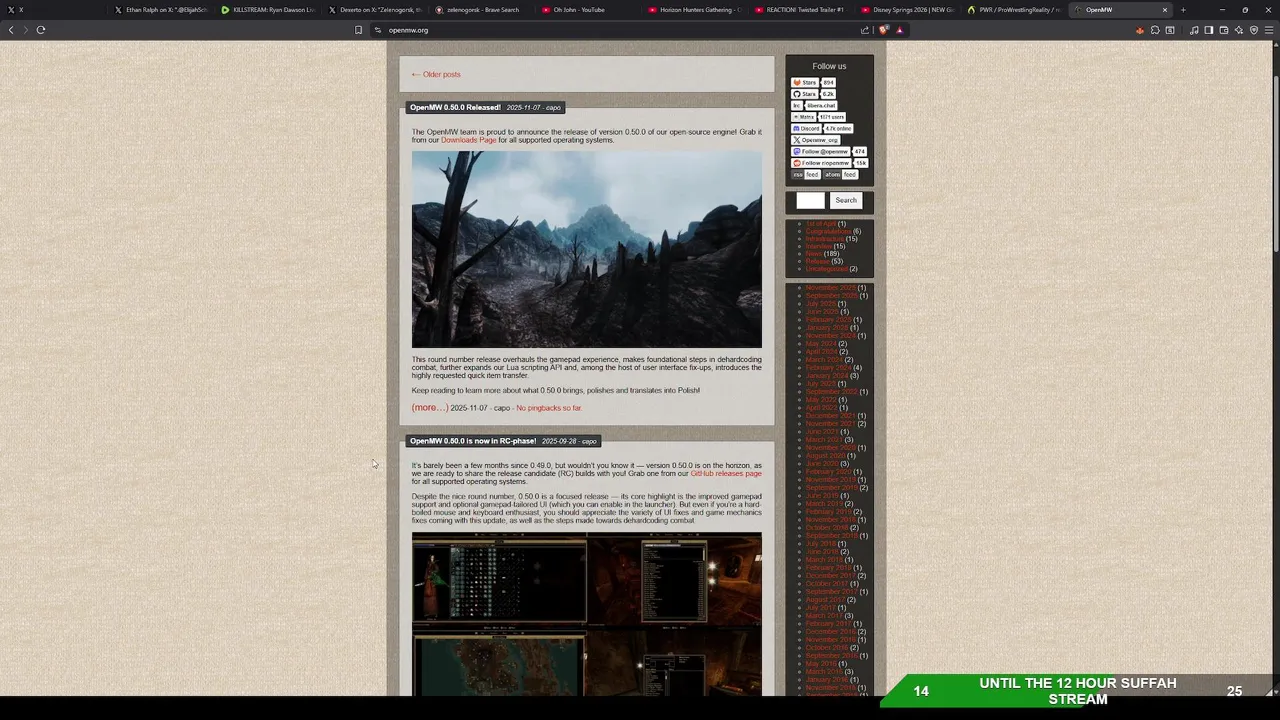
Task: Switch to the Ethan Ralph on X tab
Action: click(160, 10)
